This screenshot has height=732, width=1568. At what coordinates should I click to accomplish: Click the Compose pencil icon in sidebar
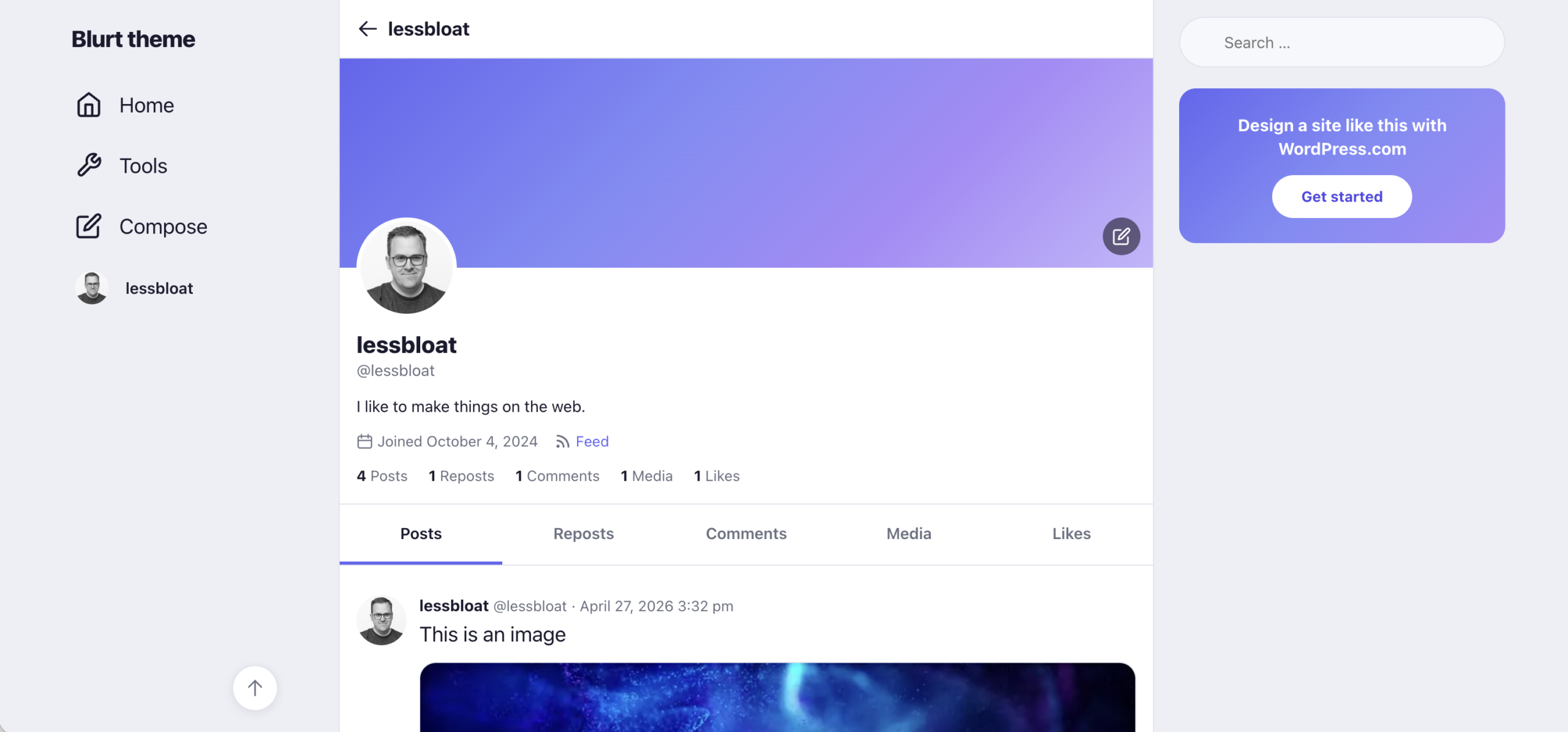tap(89, 226)
